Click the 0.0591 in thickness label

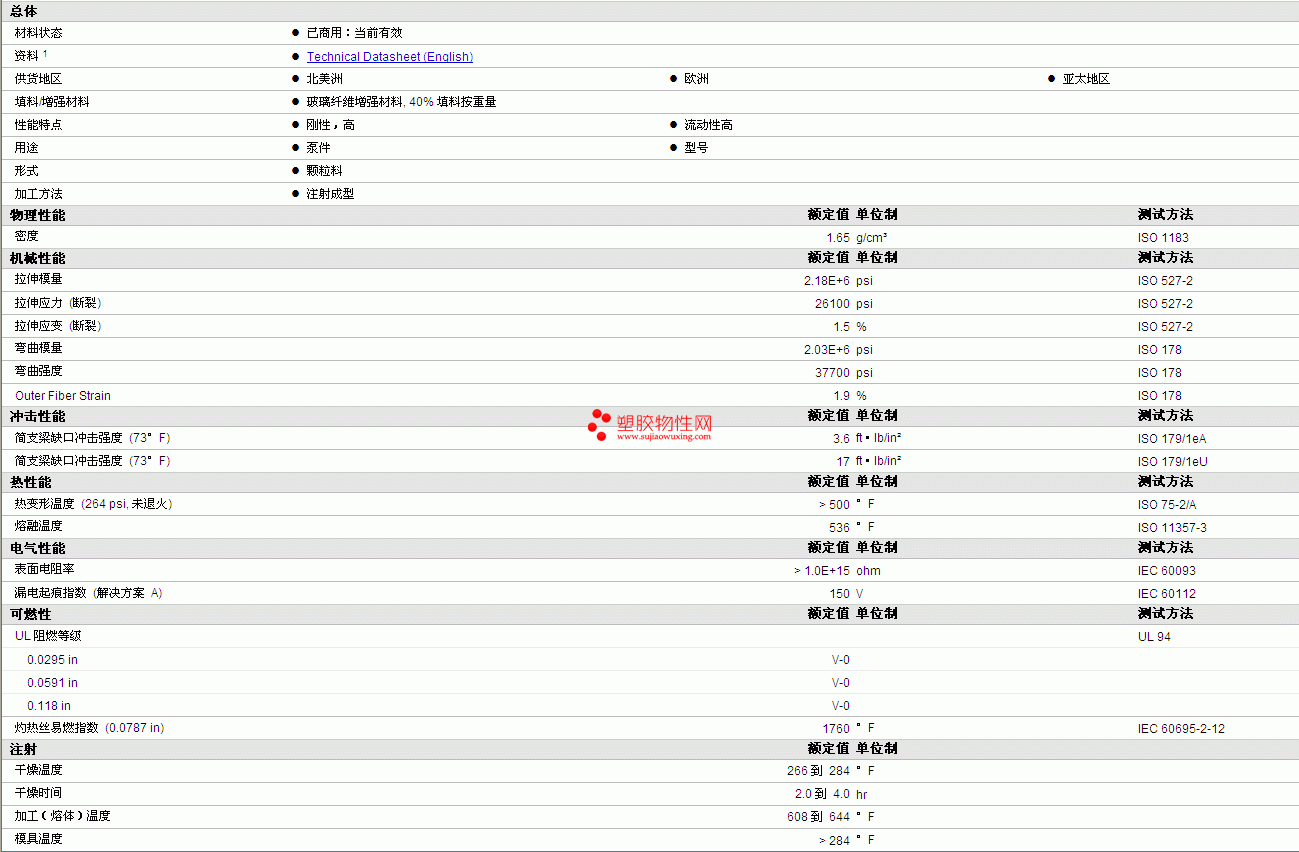[x=52, y=683]
